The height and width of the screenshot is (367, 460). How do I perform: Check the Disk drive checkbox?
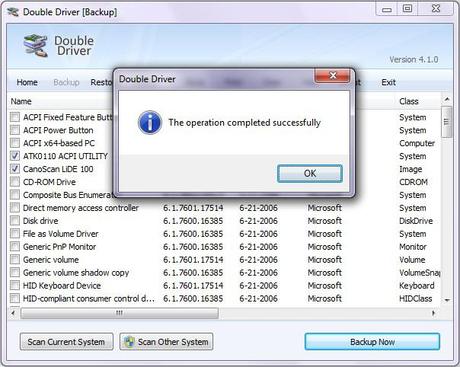tap(15, 221)
